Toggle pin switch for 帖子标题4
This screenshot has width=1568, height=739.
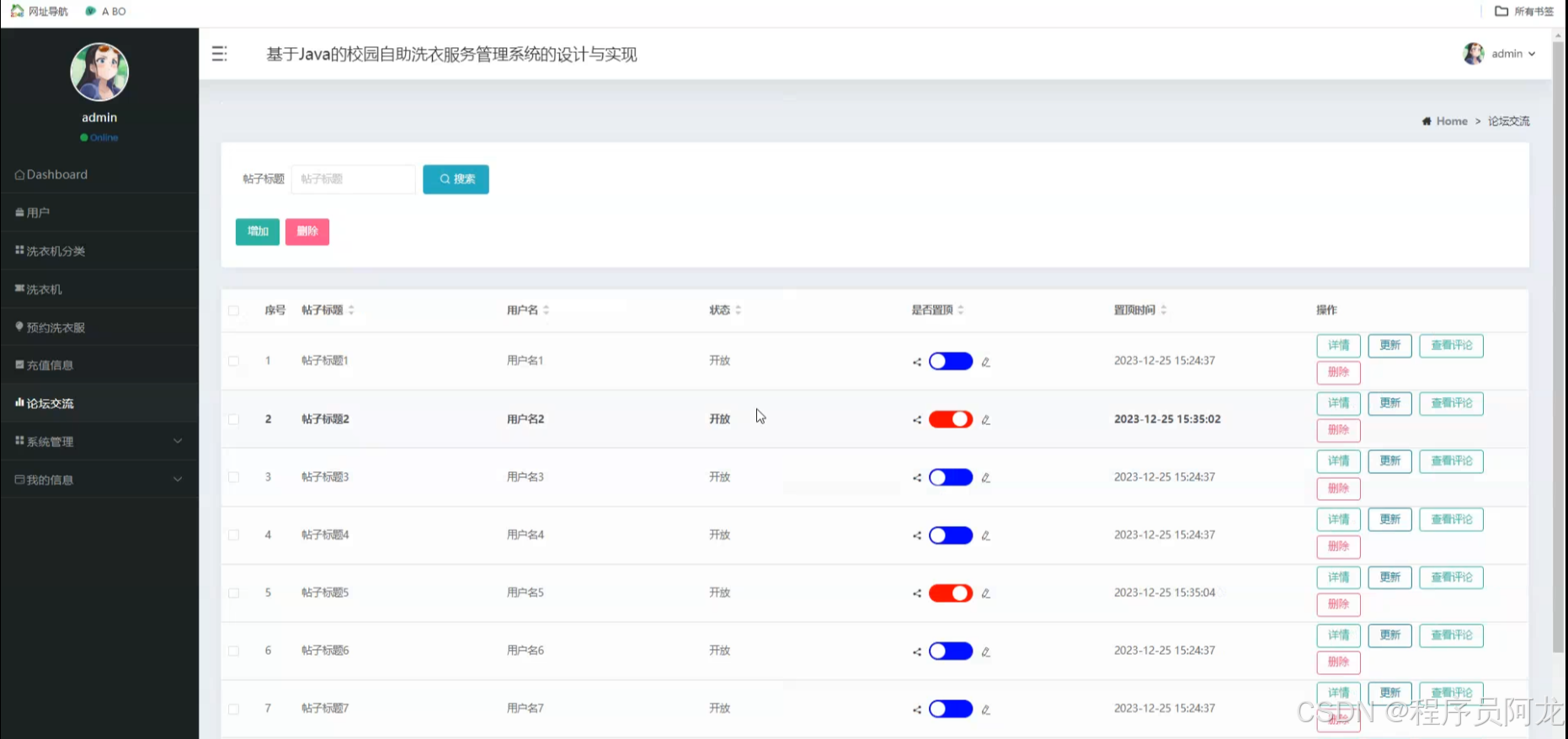[x=951, y=535]
